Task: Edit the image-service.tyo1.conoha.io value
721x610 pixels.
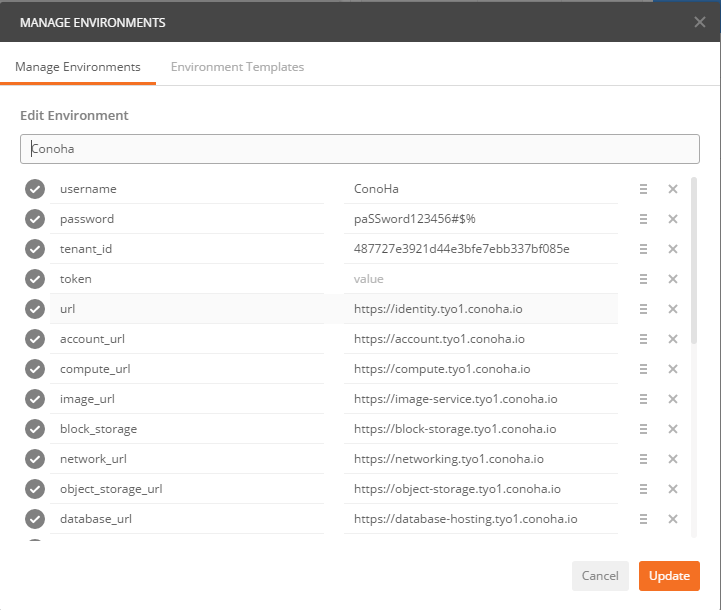Action: (x=481, y=399)
